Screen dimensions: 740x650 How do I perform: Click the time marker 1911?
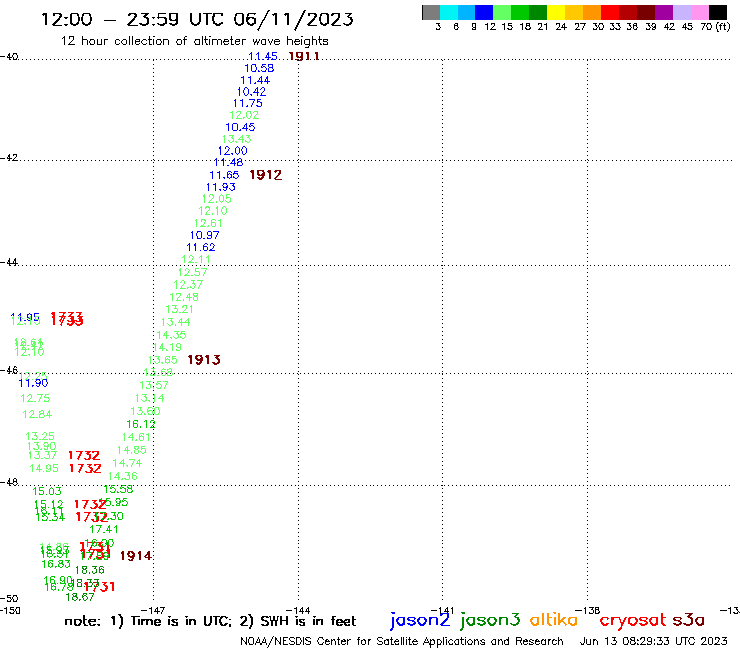pos(304,56)
